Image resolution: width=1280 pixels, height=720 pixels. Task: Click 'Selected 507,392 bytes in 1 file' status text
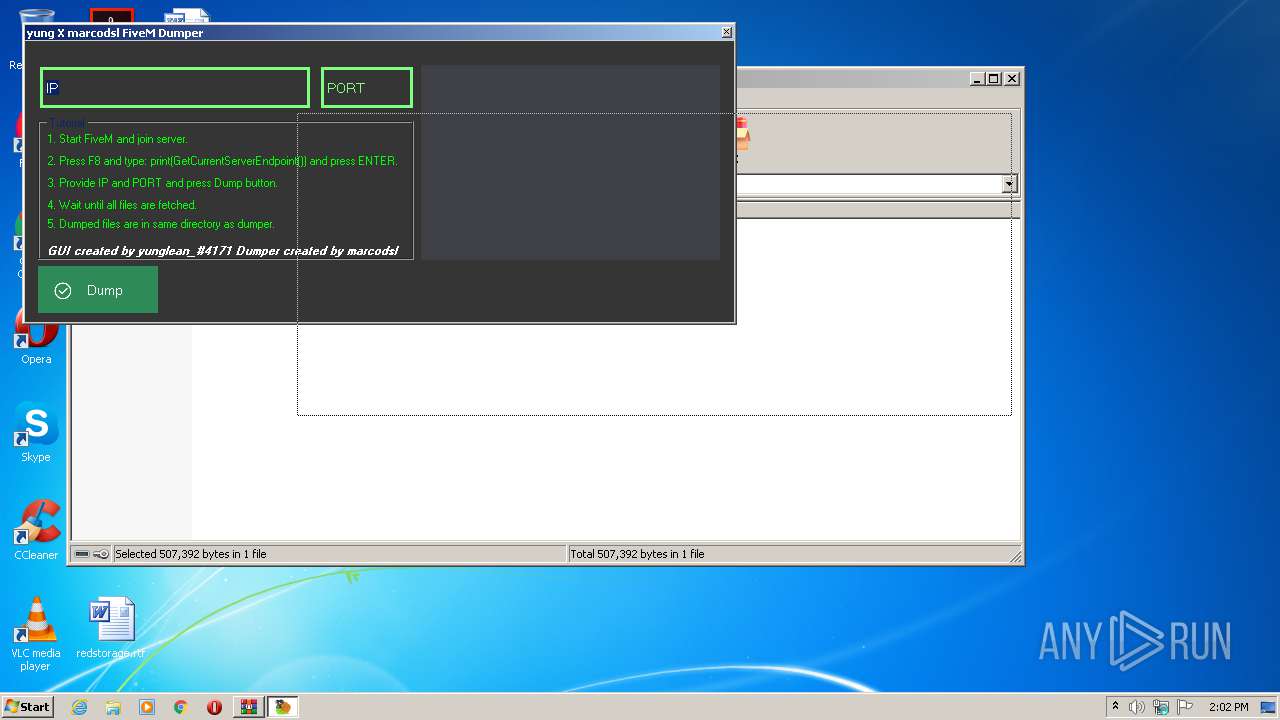pos(190,554)
